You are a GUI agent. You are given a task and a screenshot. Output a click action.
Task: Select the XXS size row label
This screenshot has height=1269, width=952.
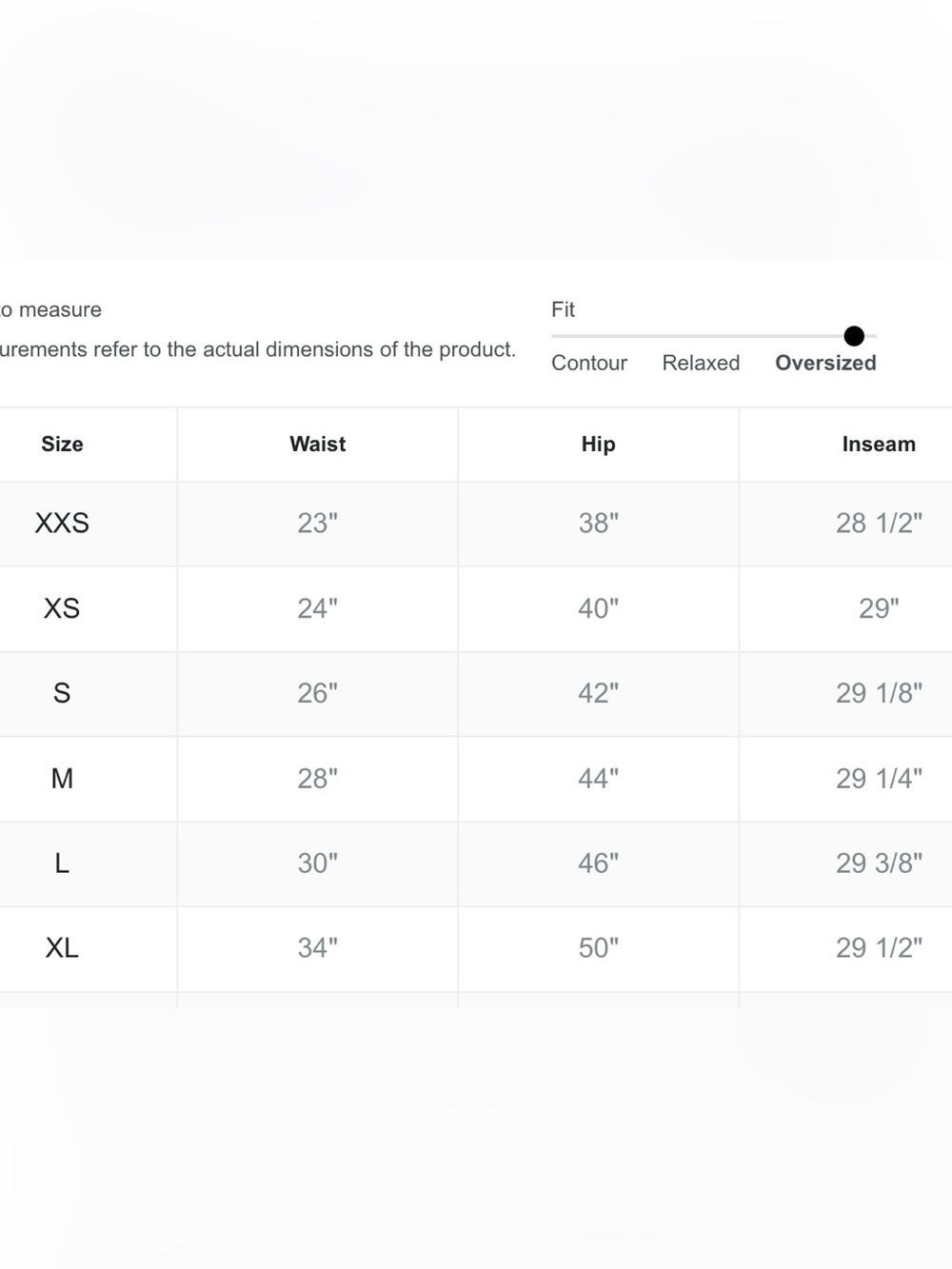(x=62, y=523)
